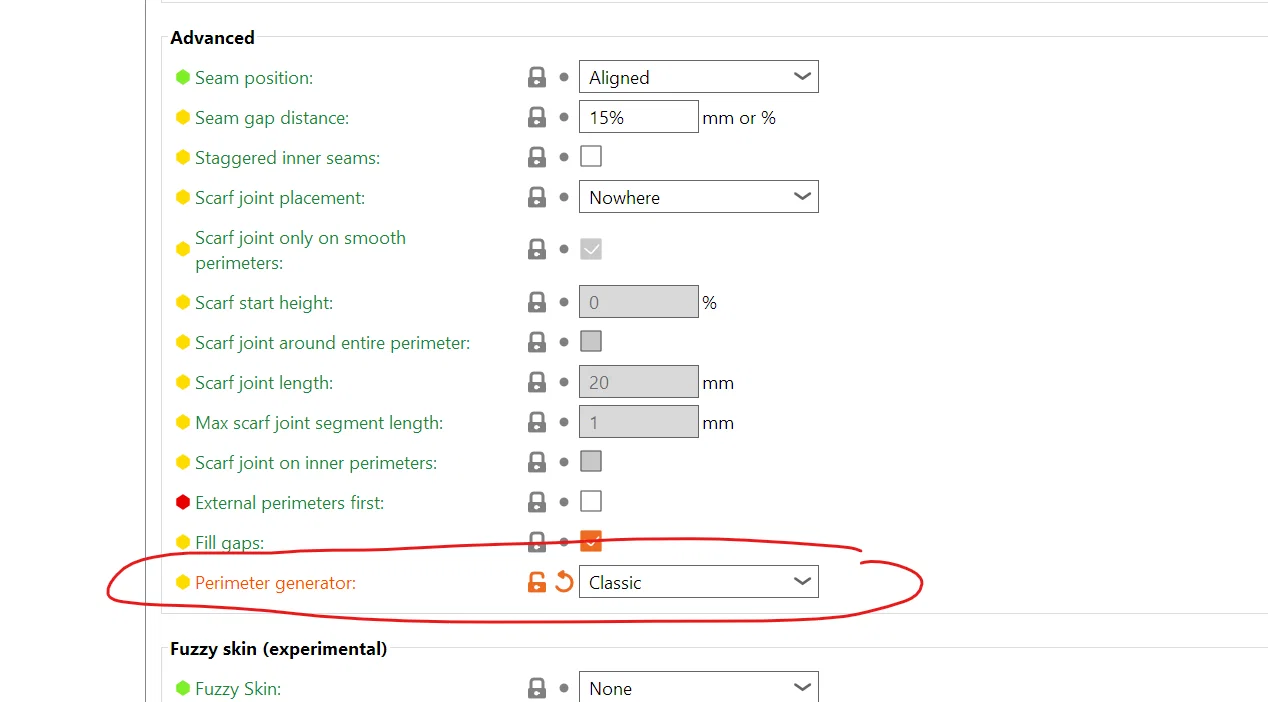Viewport: 1268px width, 702px height.
Task: Expand the Scarf joint placement dropdown
Action: point(698,197)
